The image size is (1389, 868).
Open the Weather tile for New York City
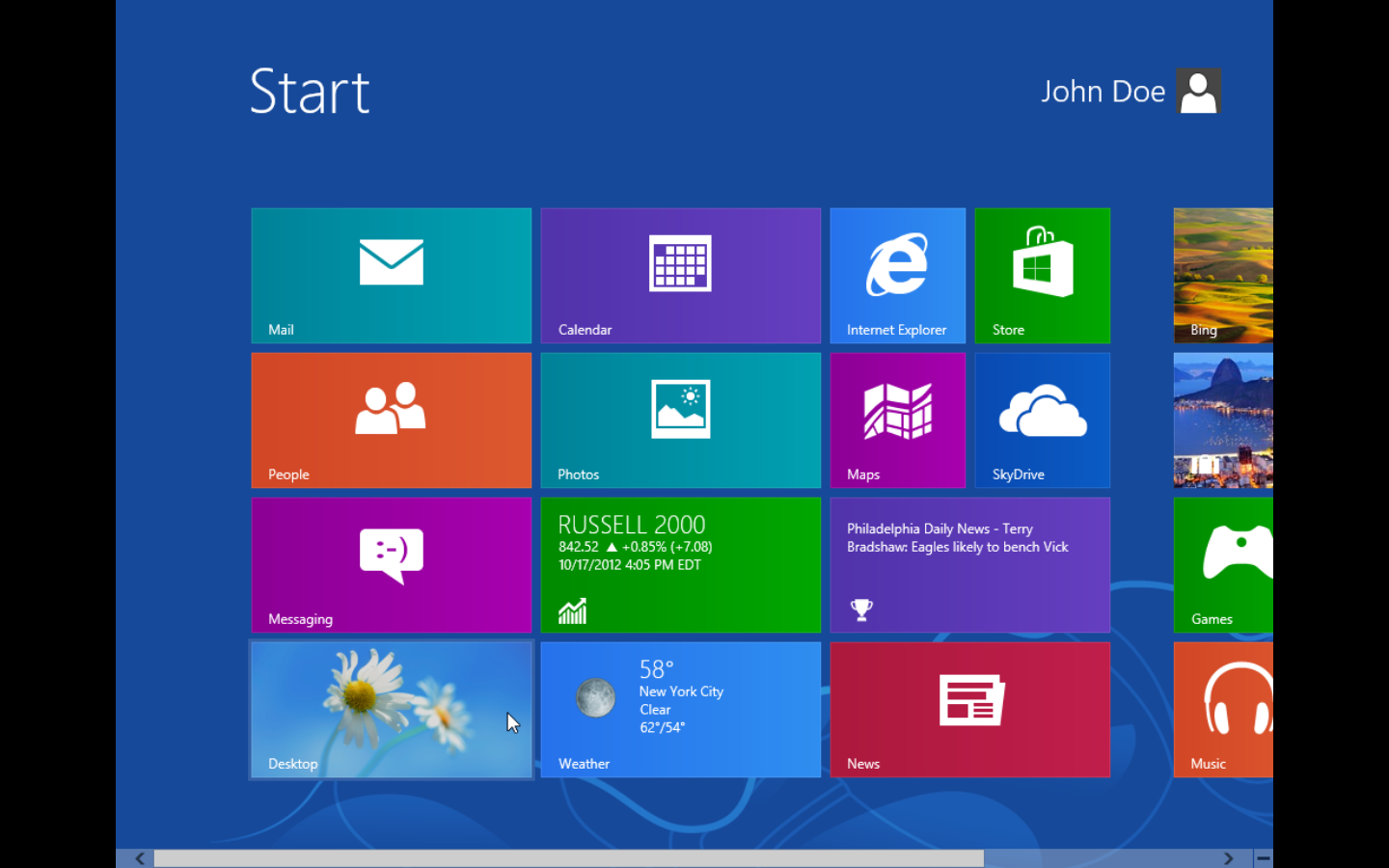click(x=680, y=710)
